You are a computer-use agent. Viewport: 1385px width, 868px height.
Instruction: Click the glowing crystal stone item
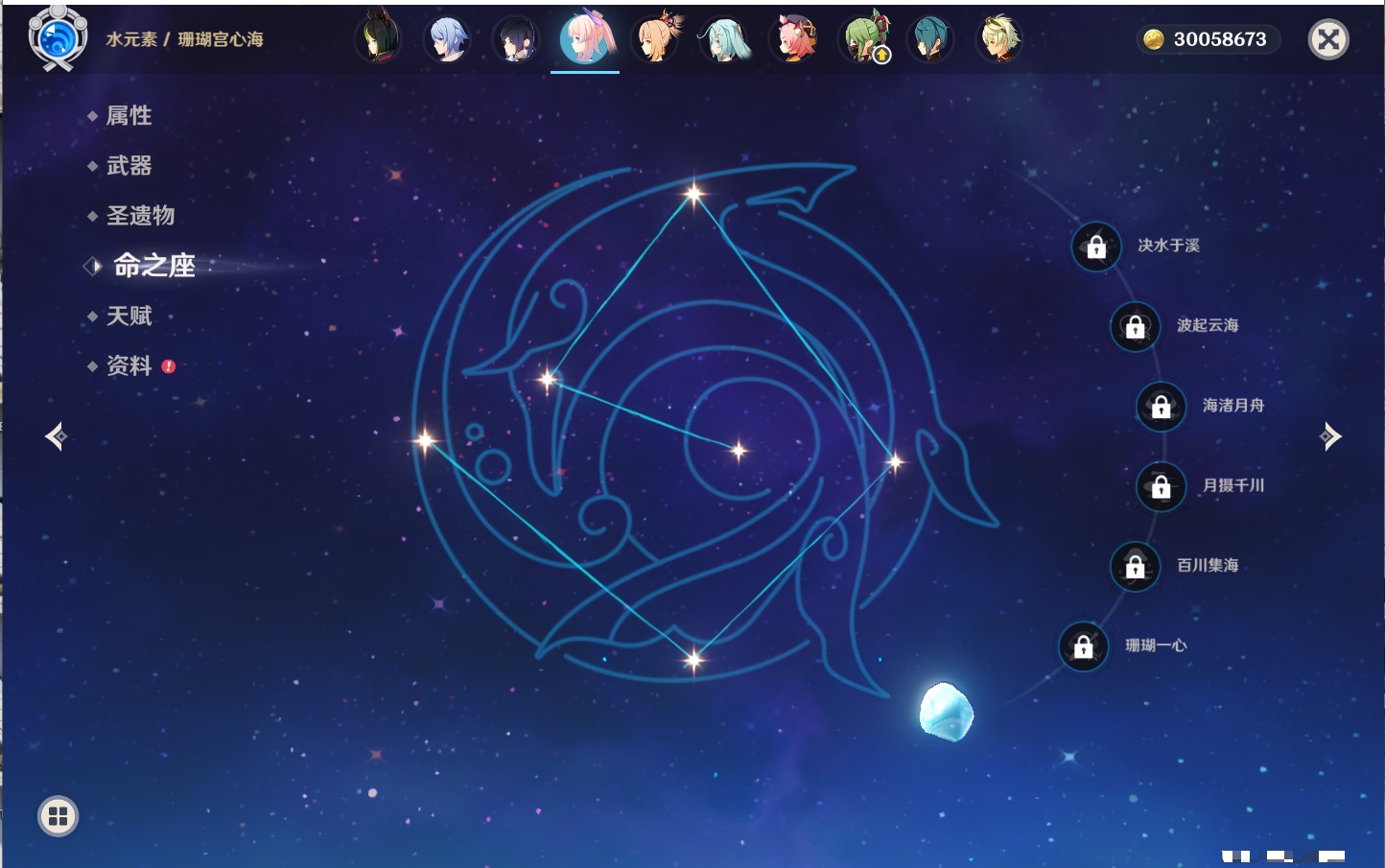[x=946, y=712]
